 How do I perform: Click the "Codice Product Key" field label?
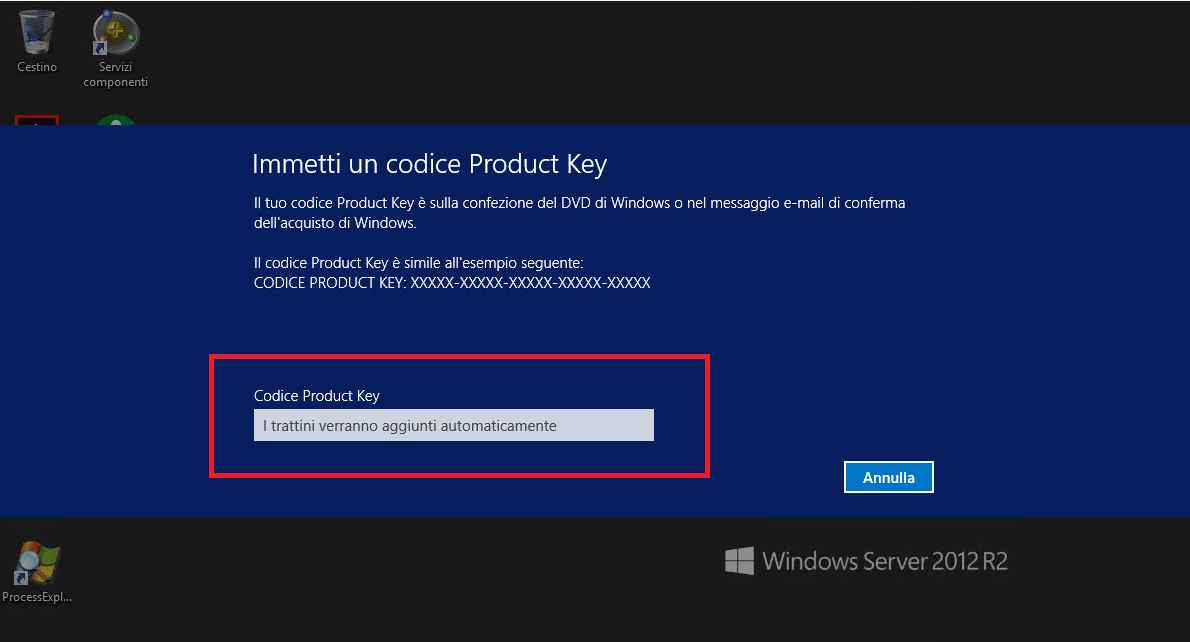click(316, 395)
